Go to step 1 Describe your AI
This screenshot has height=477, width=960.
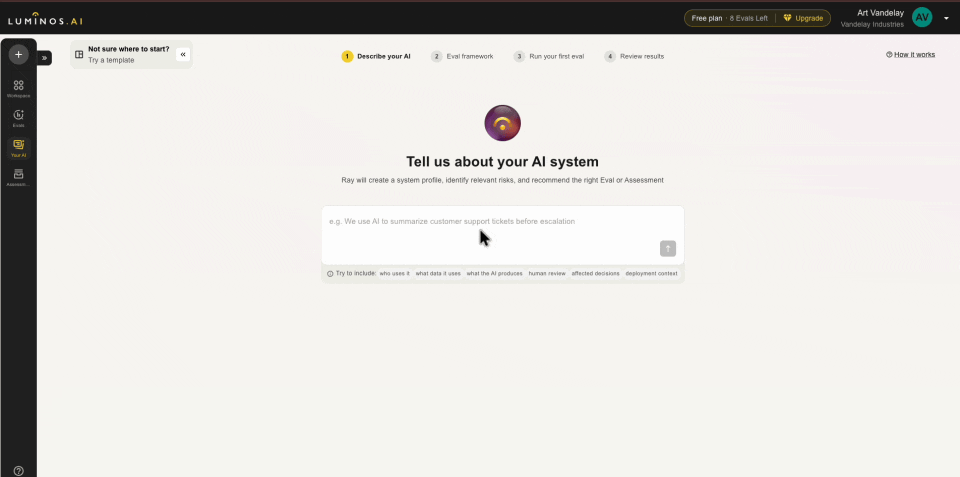click(376, 56)
